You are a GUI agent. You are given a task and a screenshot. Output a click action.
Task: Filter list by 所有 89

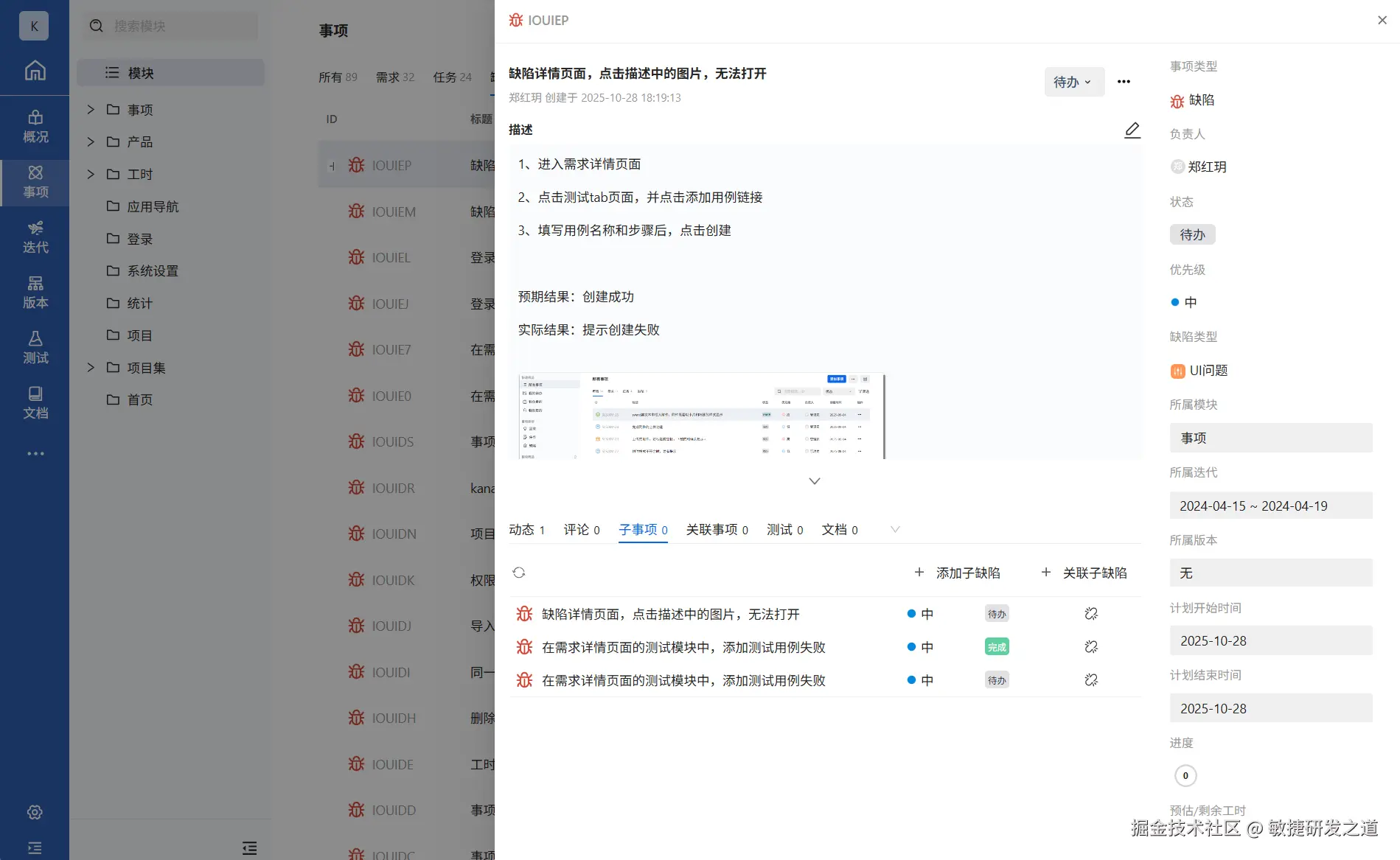(x=338, y=77)
